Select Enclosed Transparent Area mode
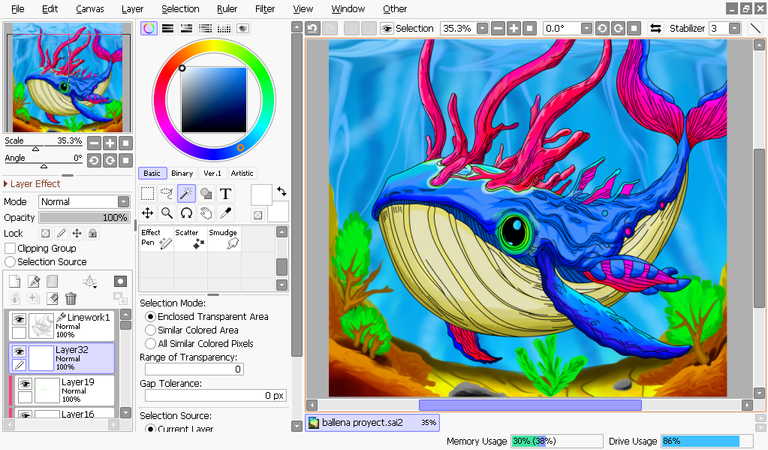 coord(150,317)
